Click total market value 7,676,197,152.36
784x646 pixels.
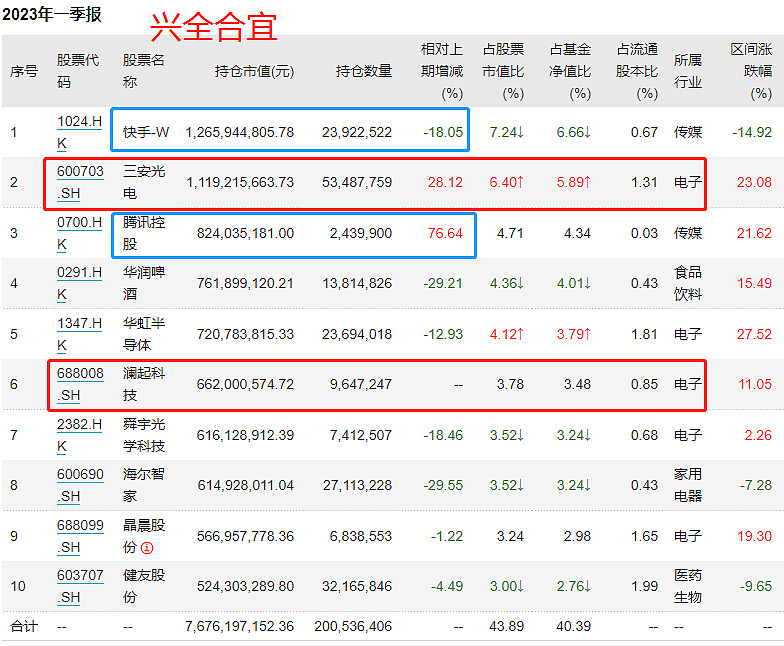pos(240,626)
